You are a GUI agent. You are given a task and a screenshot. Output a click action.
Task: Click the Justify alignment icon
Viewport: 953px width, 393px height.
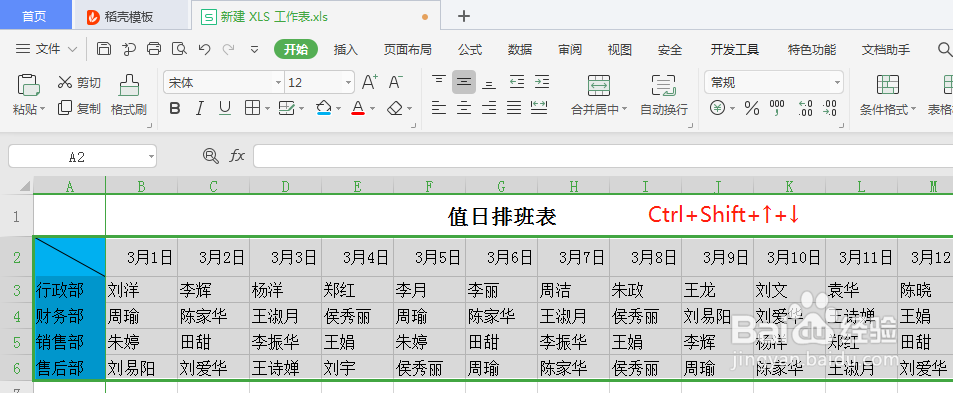514,108
